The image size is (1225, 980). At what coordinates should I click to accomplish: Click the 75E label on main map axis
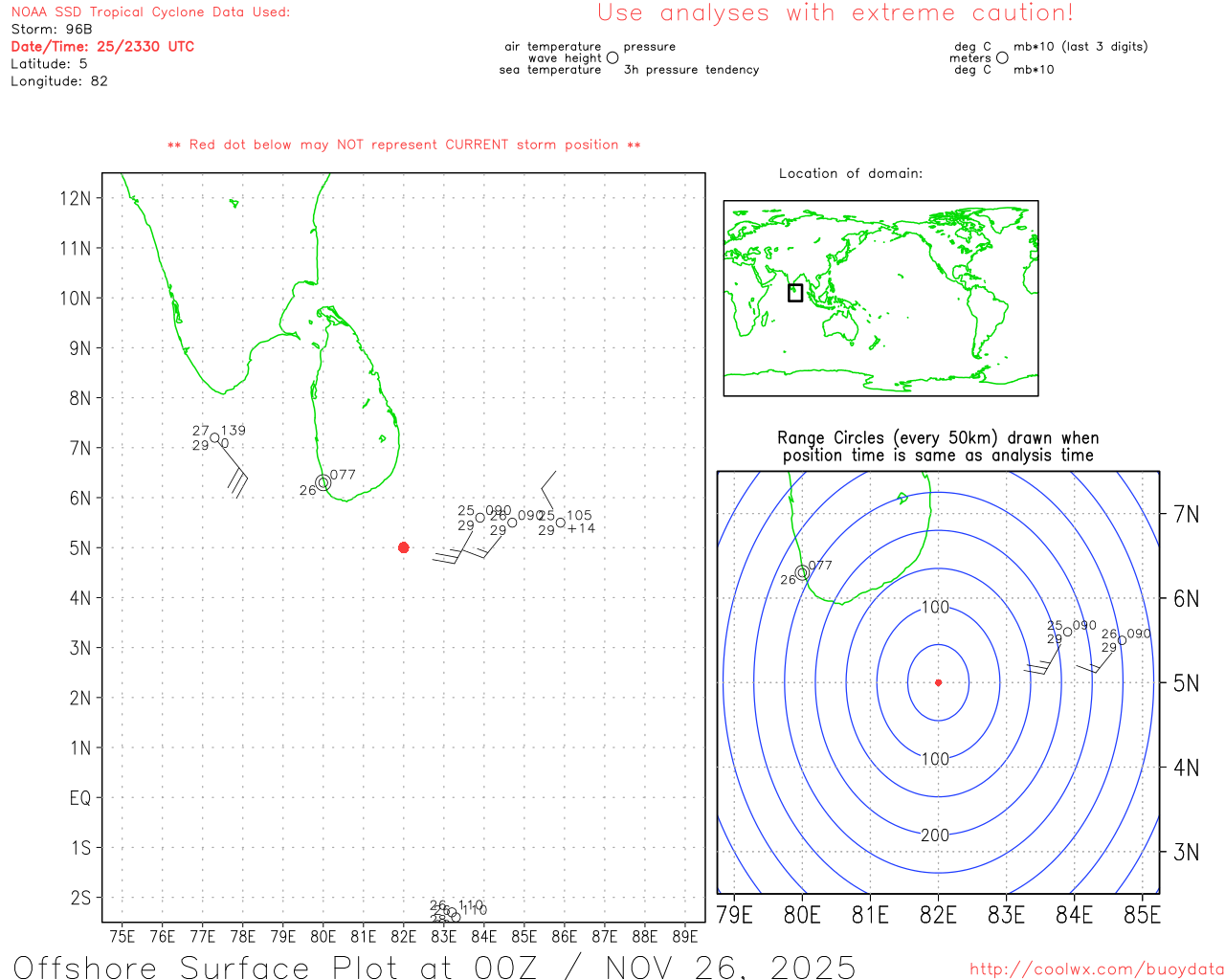pos(122,936)
